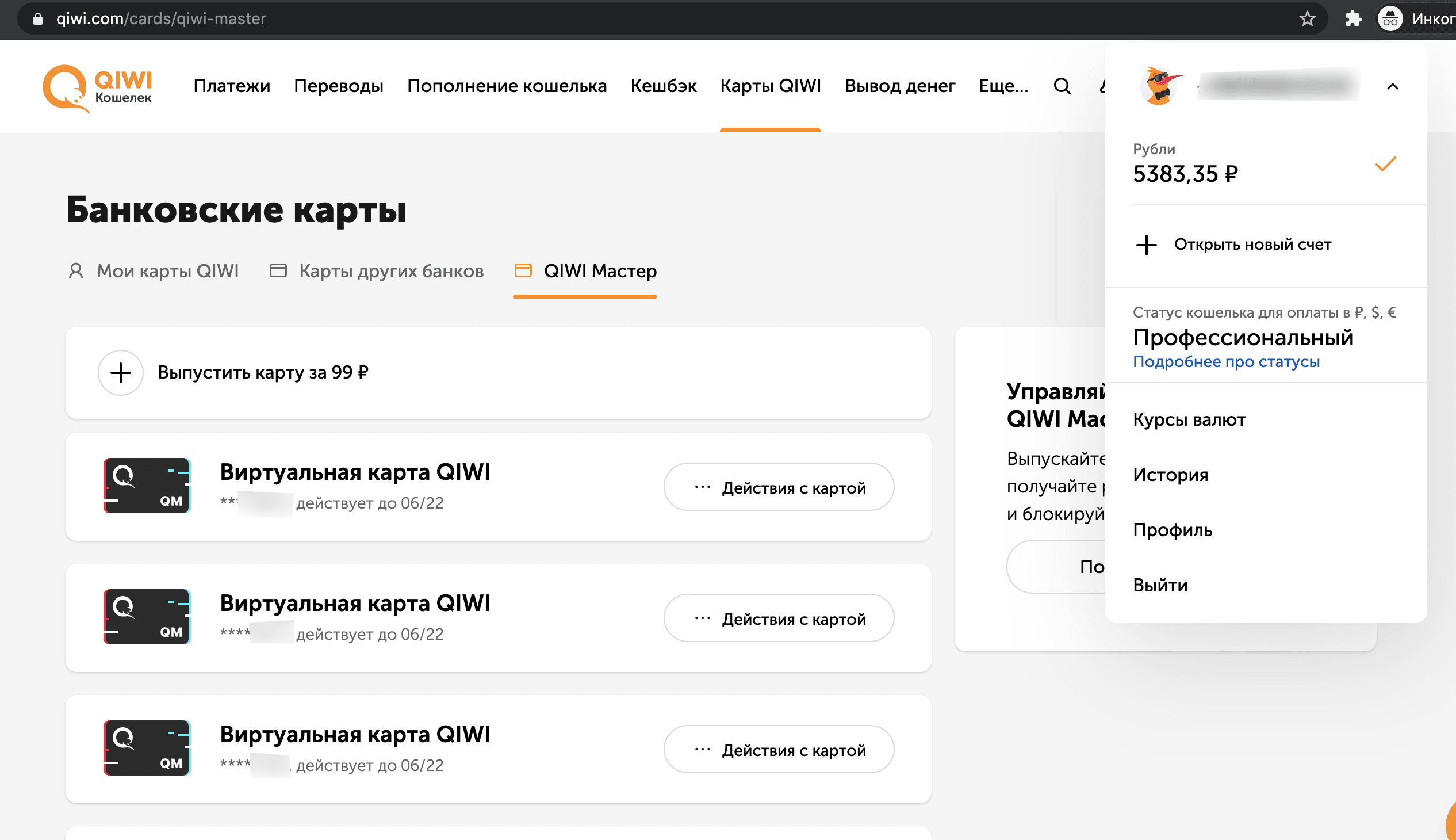Click the blurred account name in dropdown header
This screenshot has width=1456, height=840.
(x=1278, y=86)
